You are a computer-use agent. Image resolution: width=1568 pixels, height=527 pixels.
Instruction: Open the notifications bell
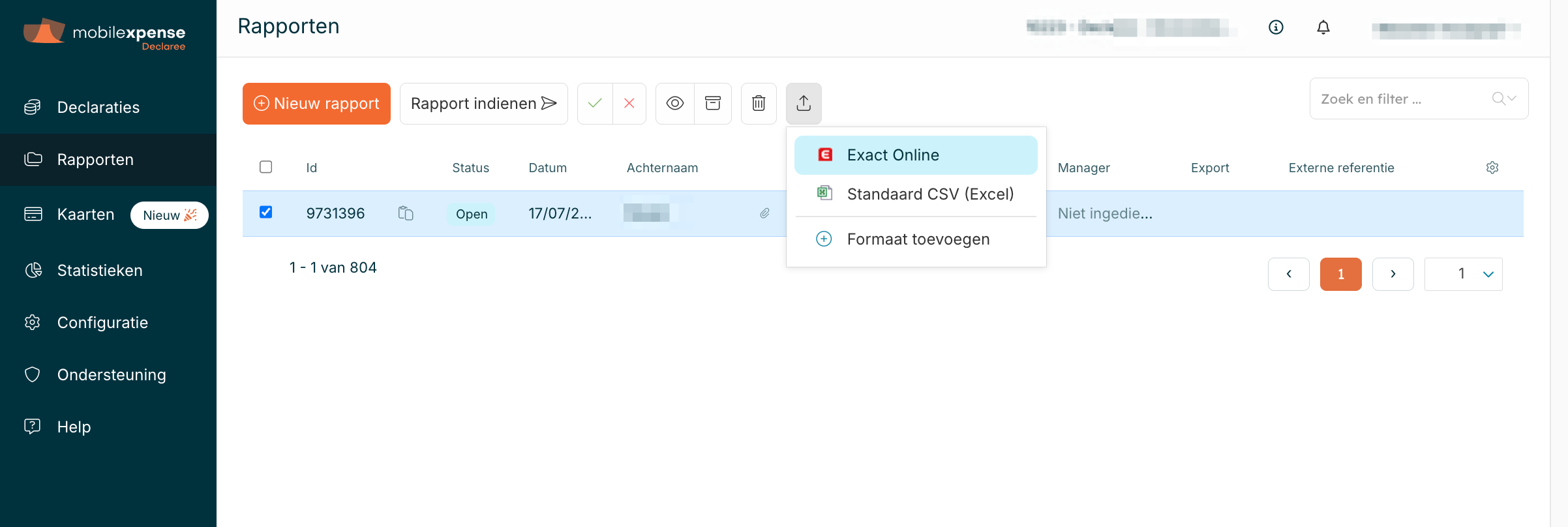click(1323, 27)
